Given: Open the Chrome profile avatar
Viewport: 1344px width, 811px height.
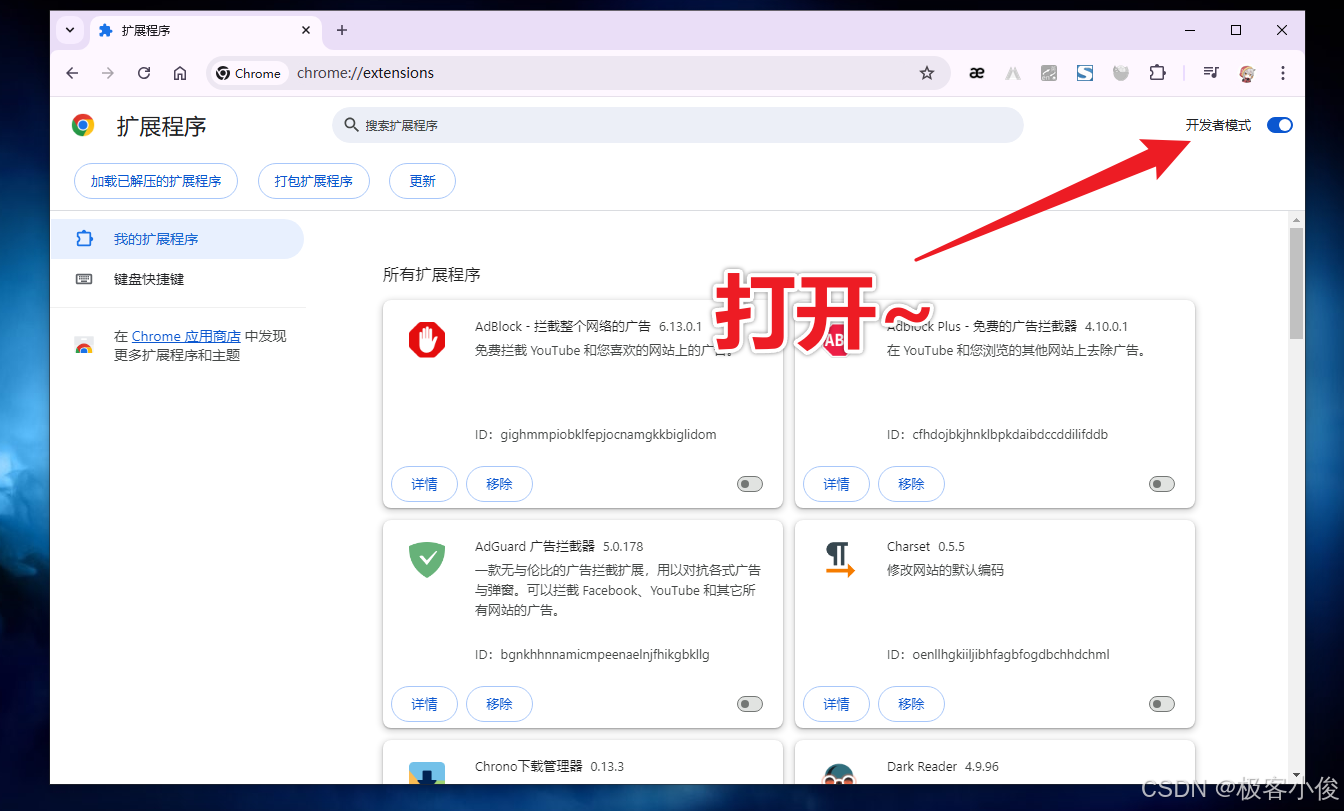Looking at the screenshot, I should 1247,73.
